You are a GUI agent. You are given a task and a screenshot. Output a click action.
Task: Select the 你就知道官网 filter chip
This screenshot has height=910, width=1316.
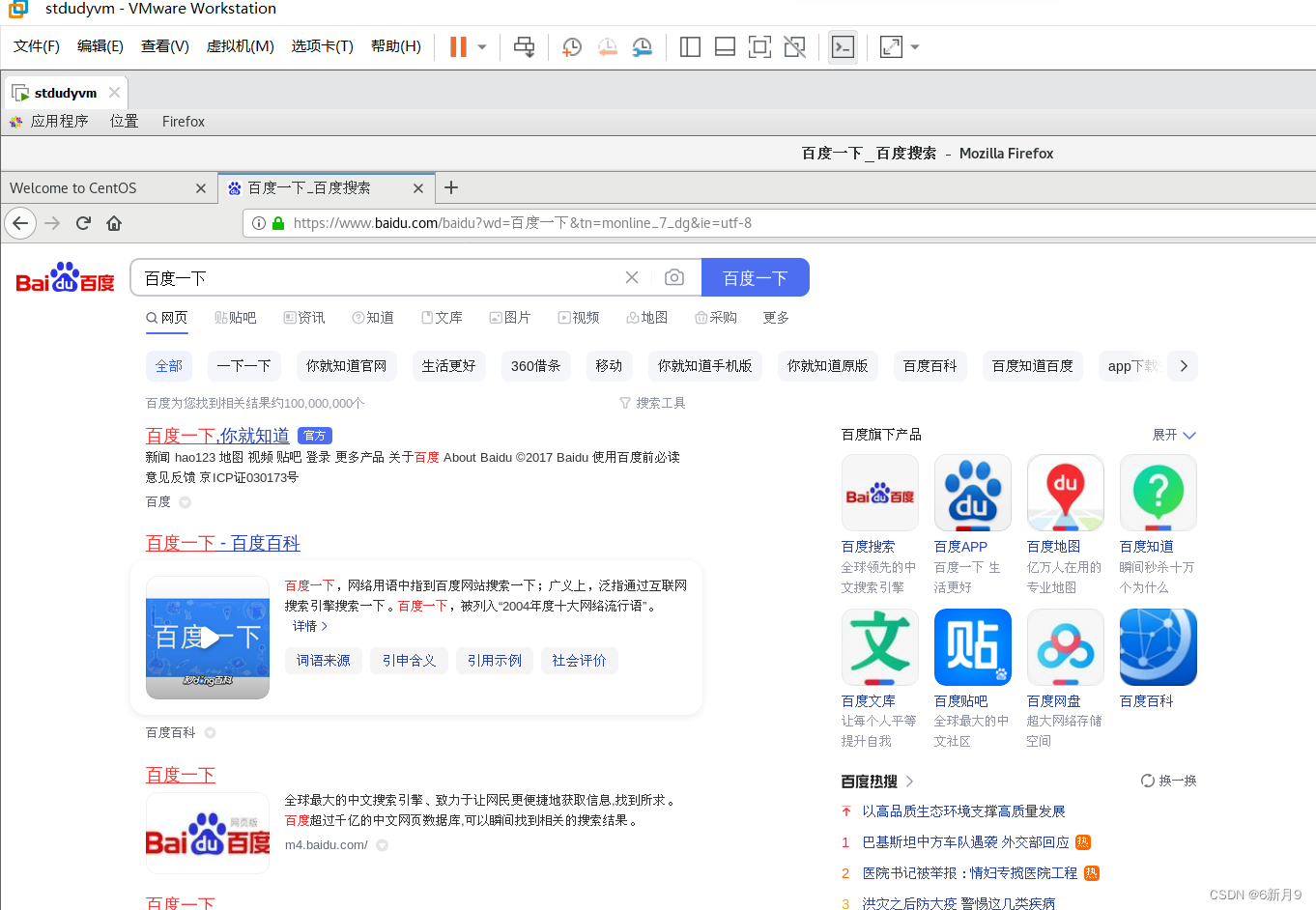coord(346,366)
